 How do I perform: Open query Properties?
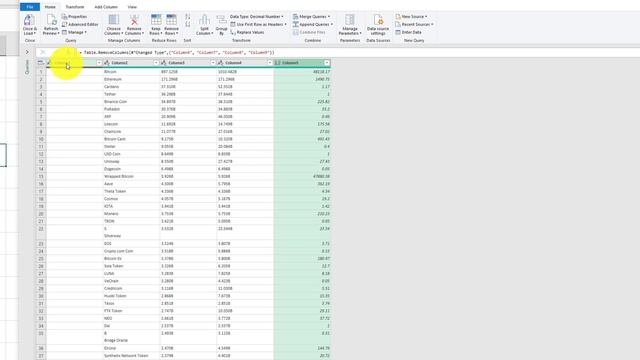[x=74, y=17]
